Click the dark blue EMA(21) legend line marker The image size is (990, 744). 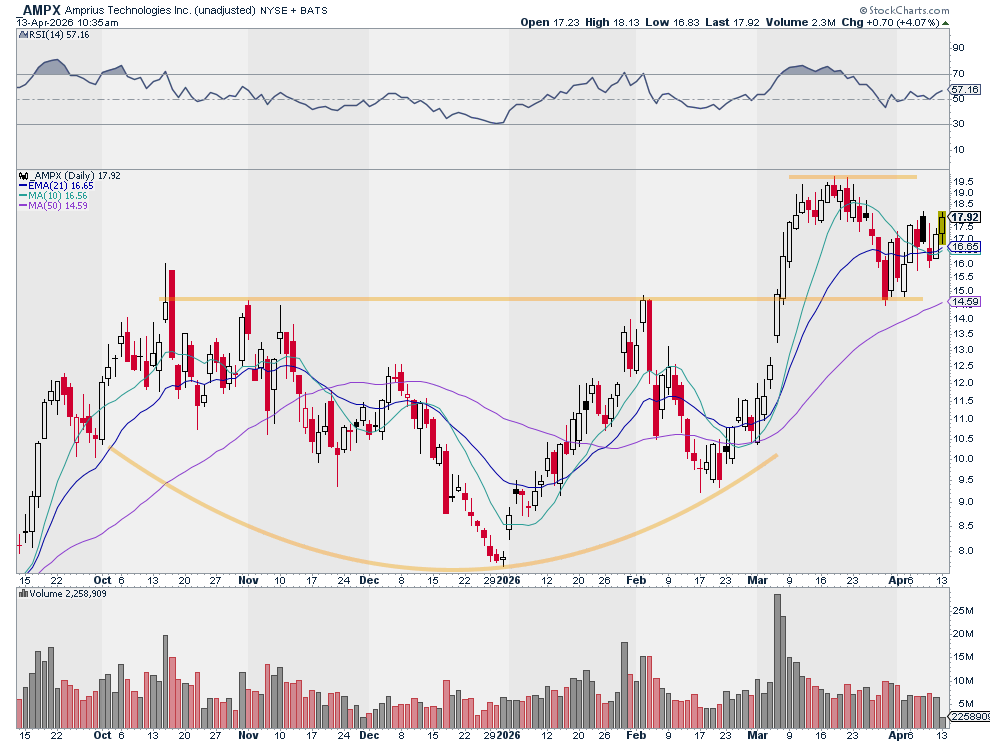(23, 186)
